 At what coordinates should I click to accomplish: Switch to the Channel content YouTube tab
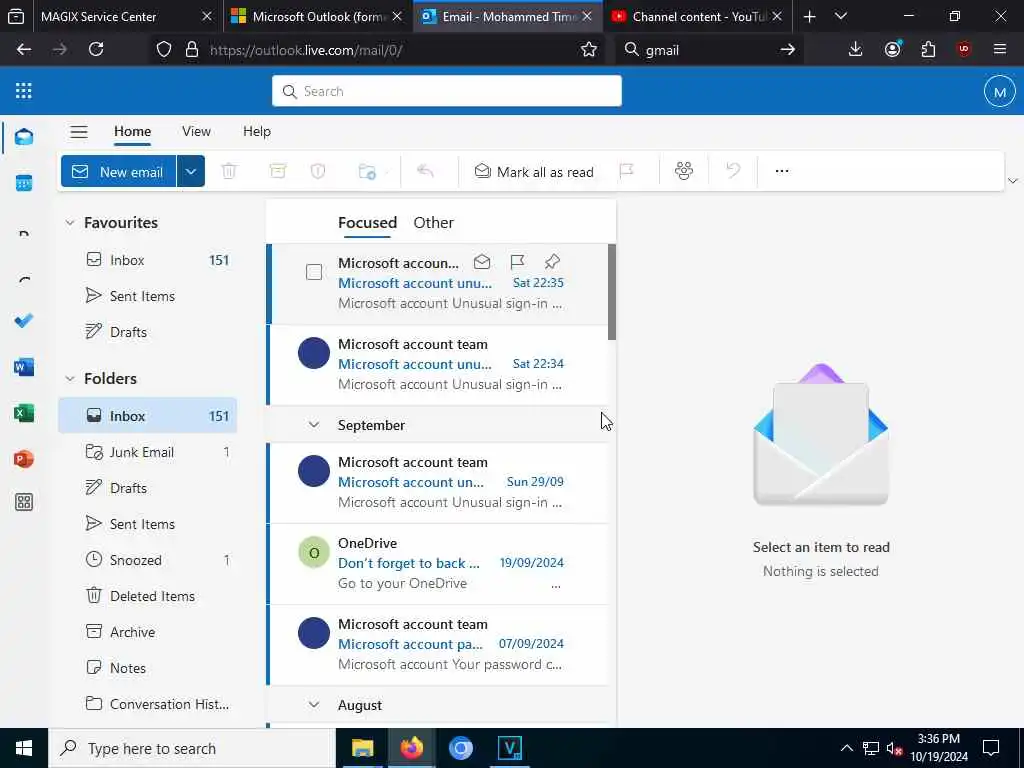697,17
